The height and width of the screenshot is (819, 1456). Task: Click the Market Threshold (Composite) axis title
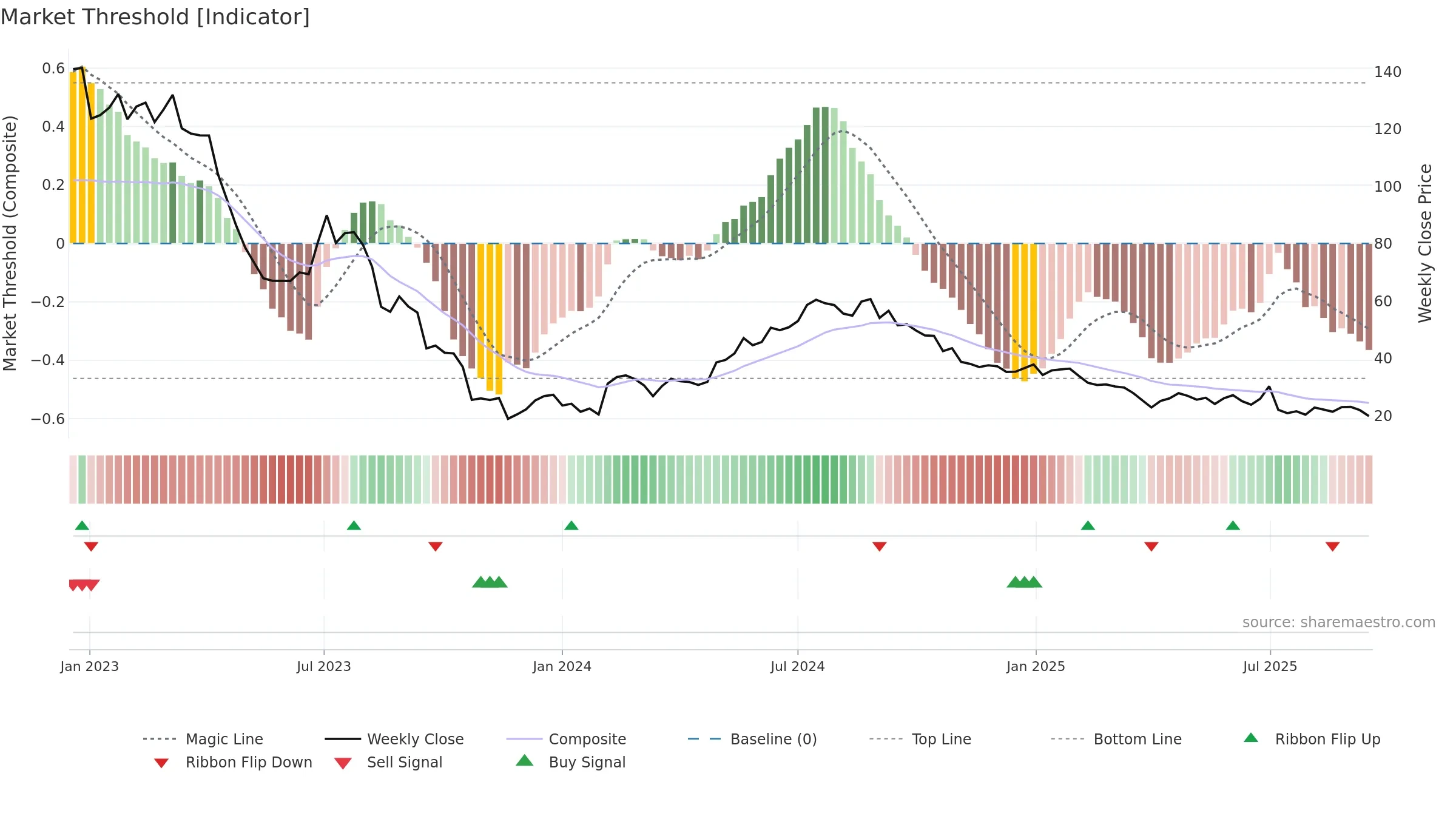[10, 243]
